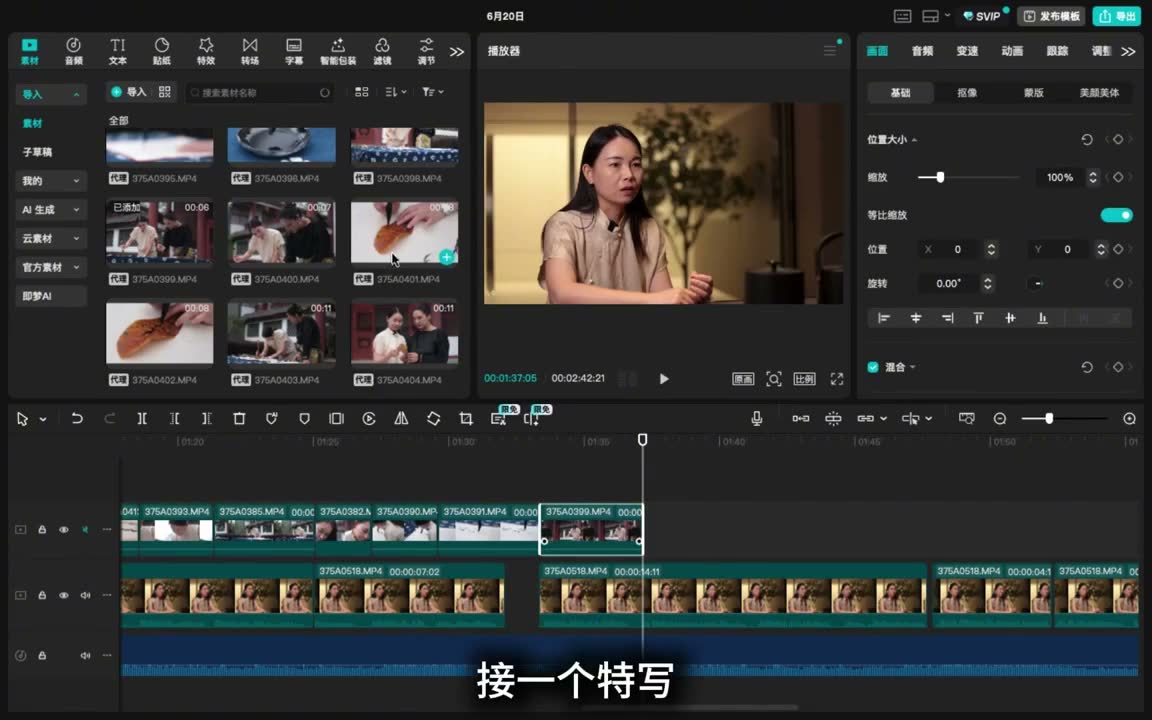The height and width of the screenshot is (720, 1152).
Task: Show more tool tabs with double chevron
Action: 457,51
